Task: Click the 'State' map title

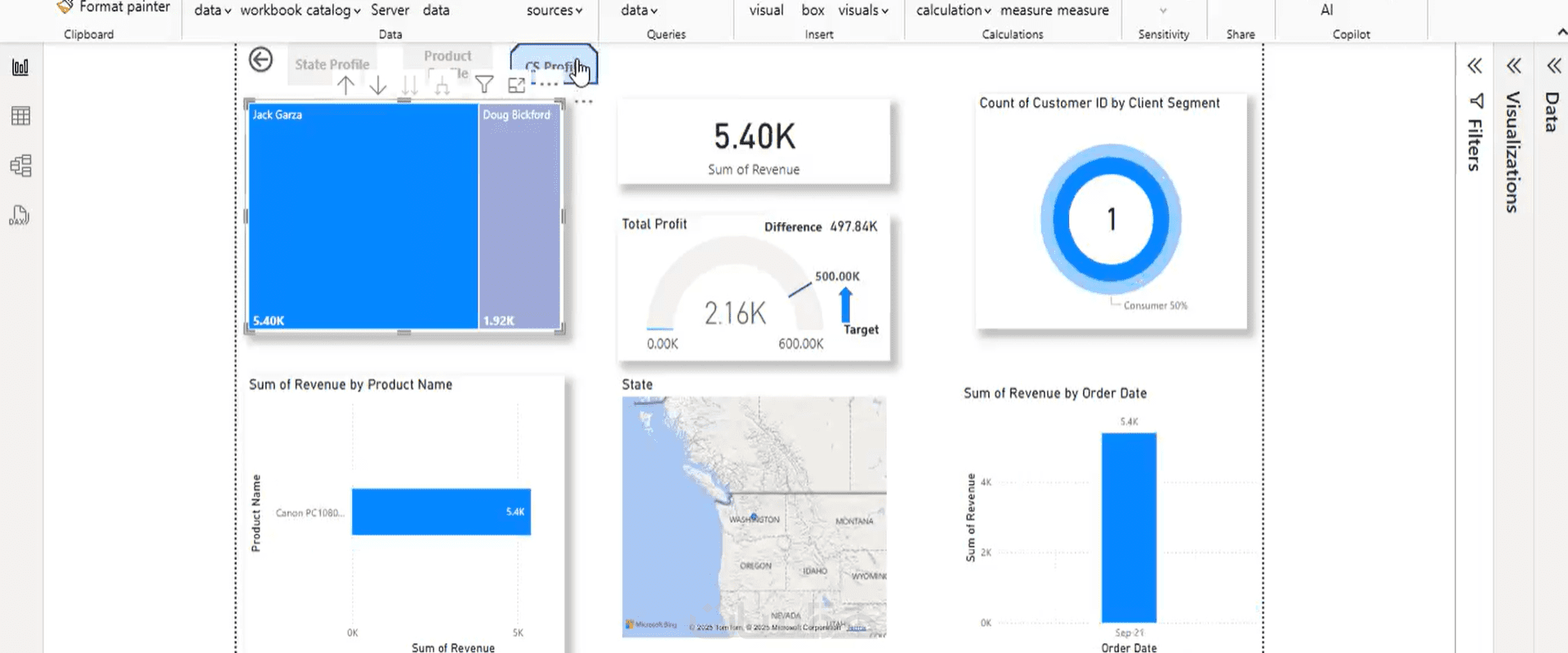Action: pos(637,384)
